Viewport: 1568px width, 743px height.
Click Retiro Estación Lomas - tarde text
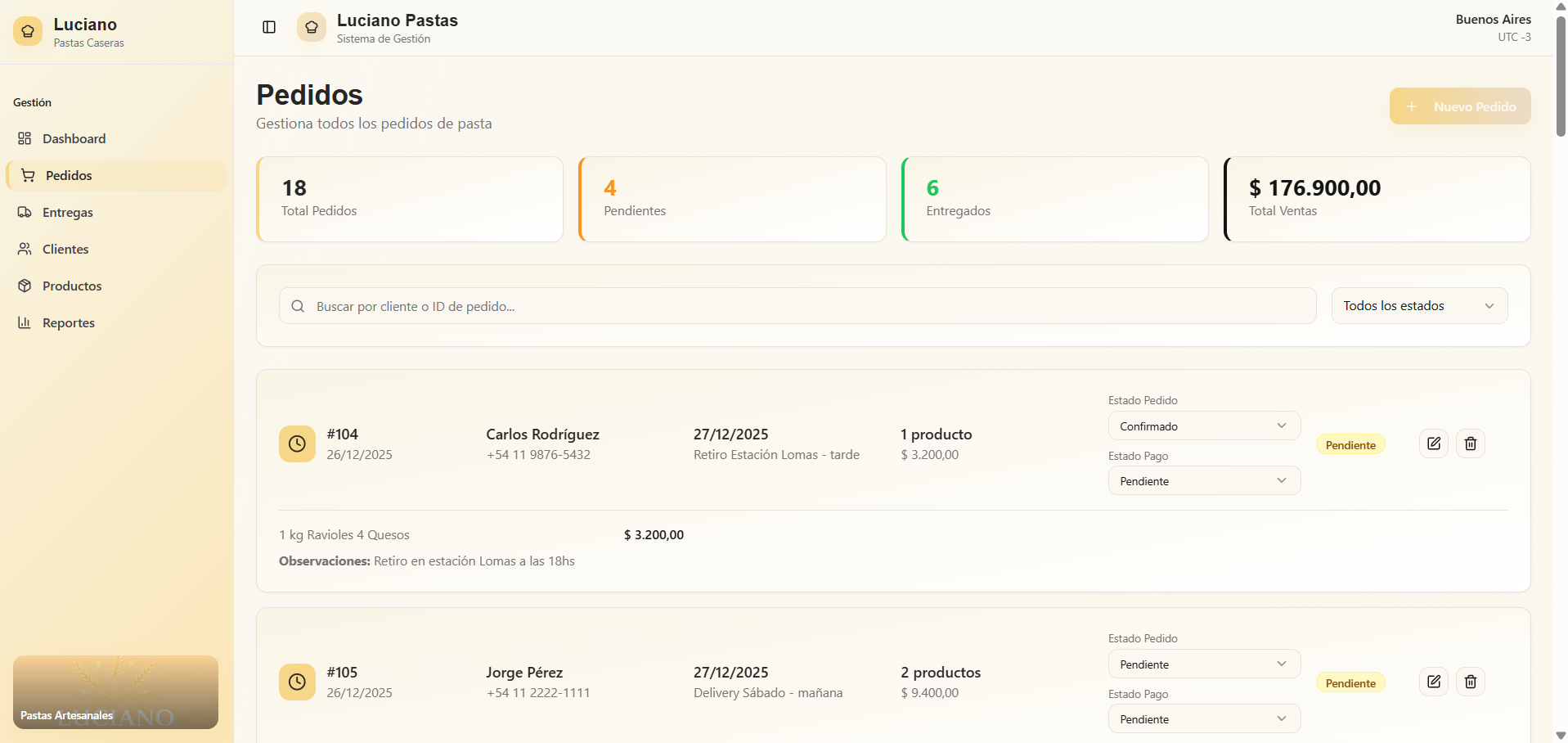tap(776, 455)
